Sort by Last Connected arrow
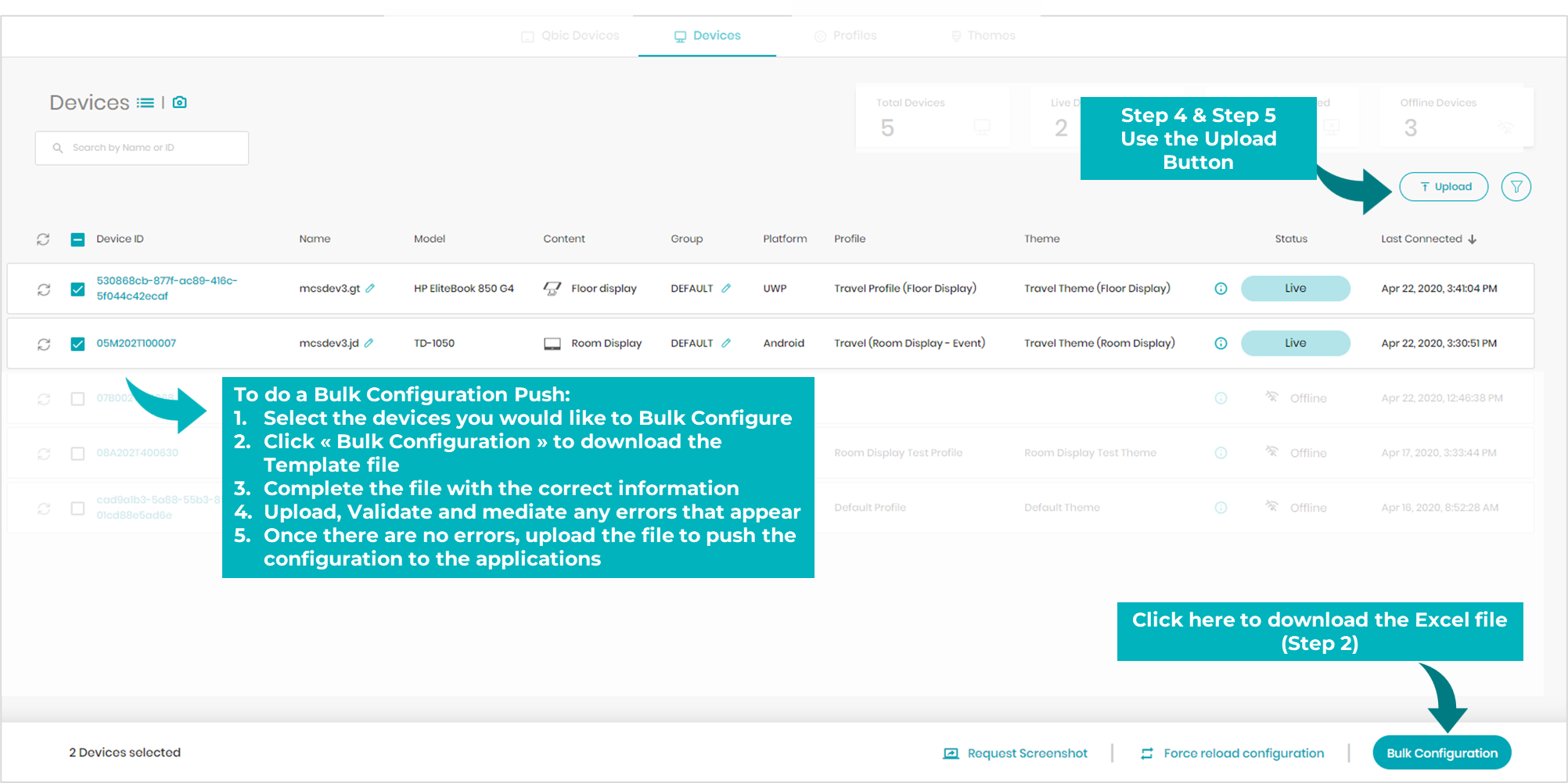1568x783 pixels. [x=1473, y=239]
